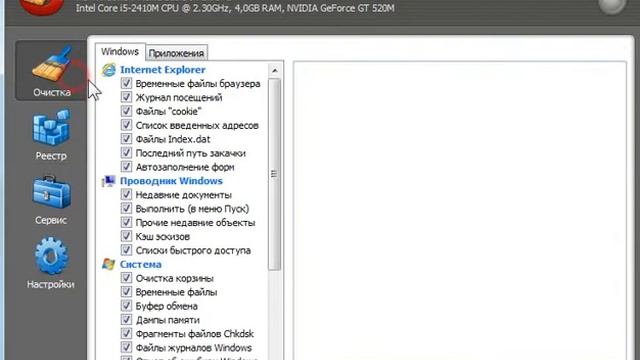Toggle Файлы Index.dat checkbox
640x360 pixels.
pos(127,139)
